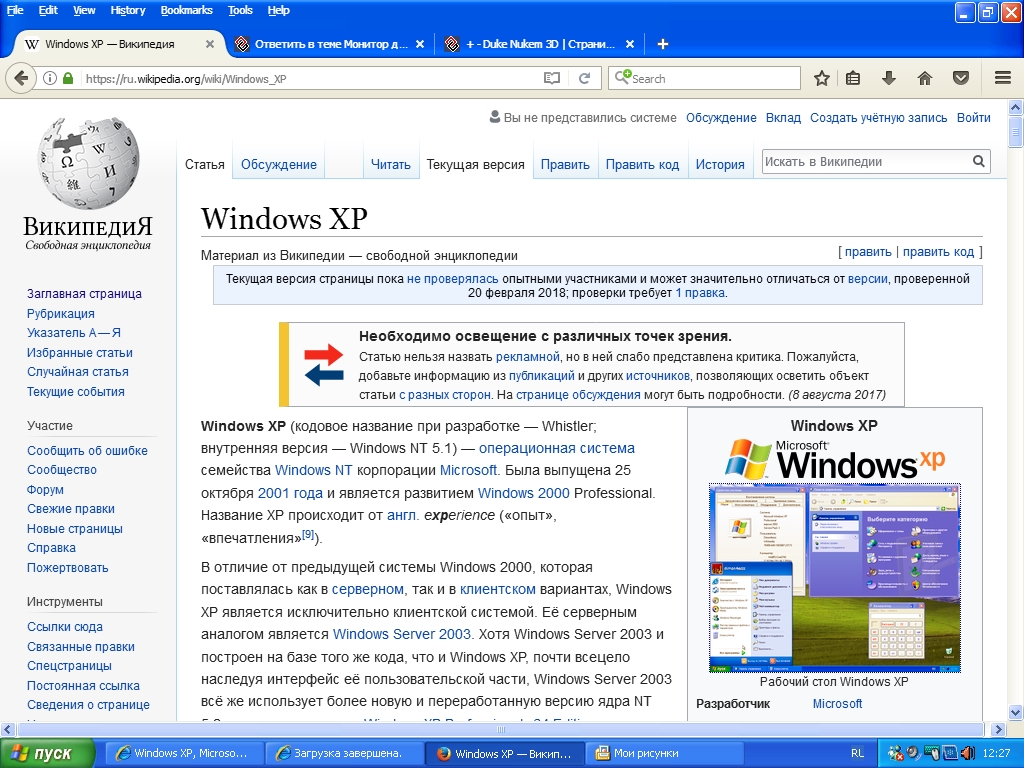Click the vertical scrollbar down arrow
The width and height of the screenshot is (1024, 768).
(1016, 712)
